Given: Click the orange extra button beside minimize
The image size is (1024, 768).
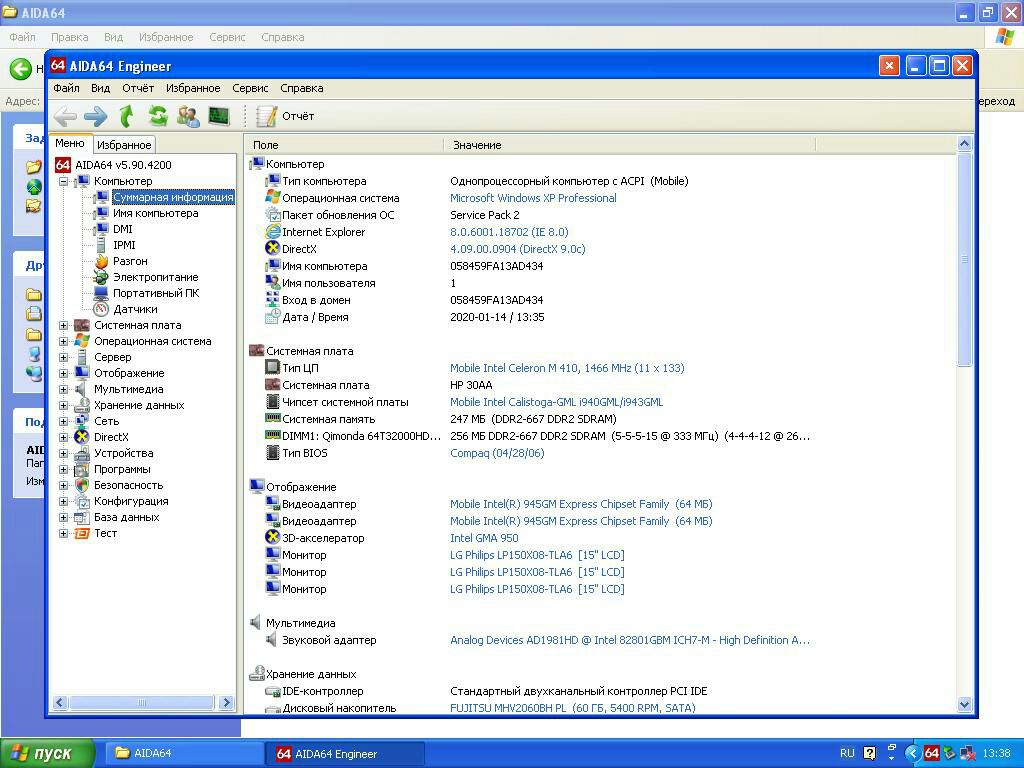Looking at the screenshot, I should click(x=889, y=65).
